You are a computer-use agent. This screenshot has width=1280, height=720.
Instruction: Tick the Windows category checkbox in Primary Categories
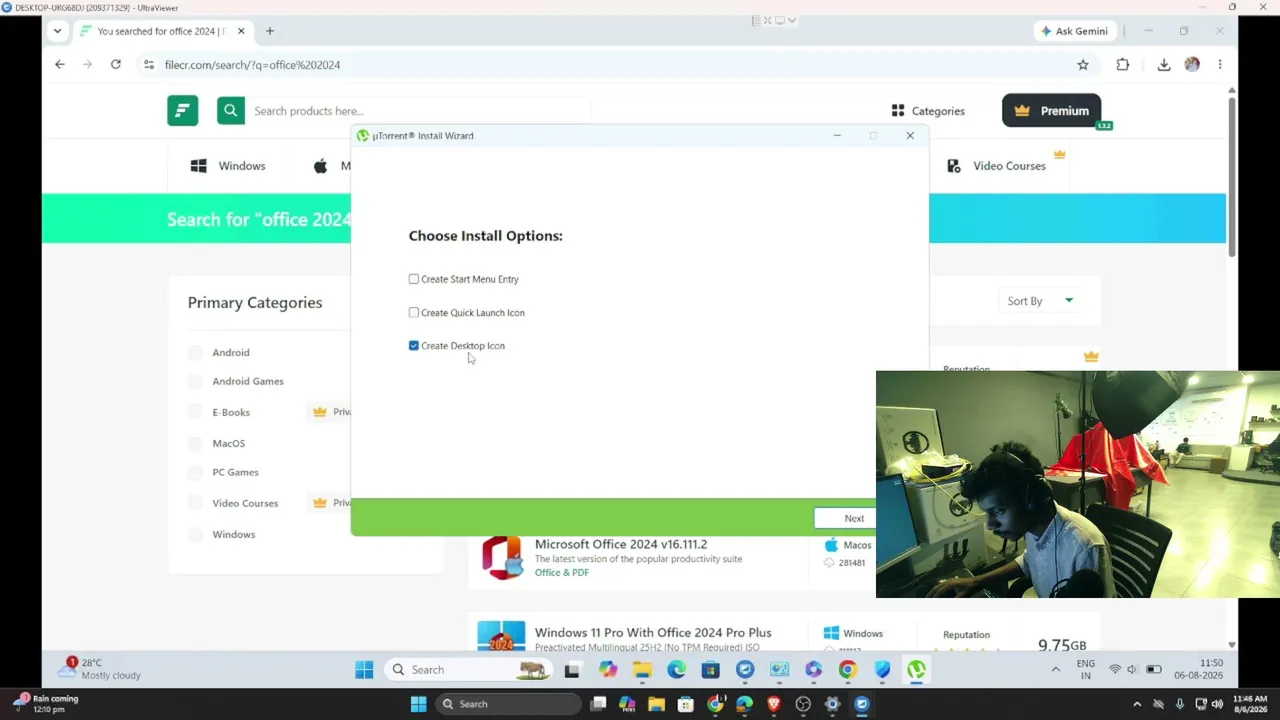pyautogui.click(x=195, y=535)
